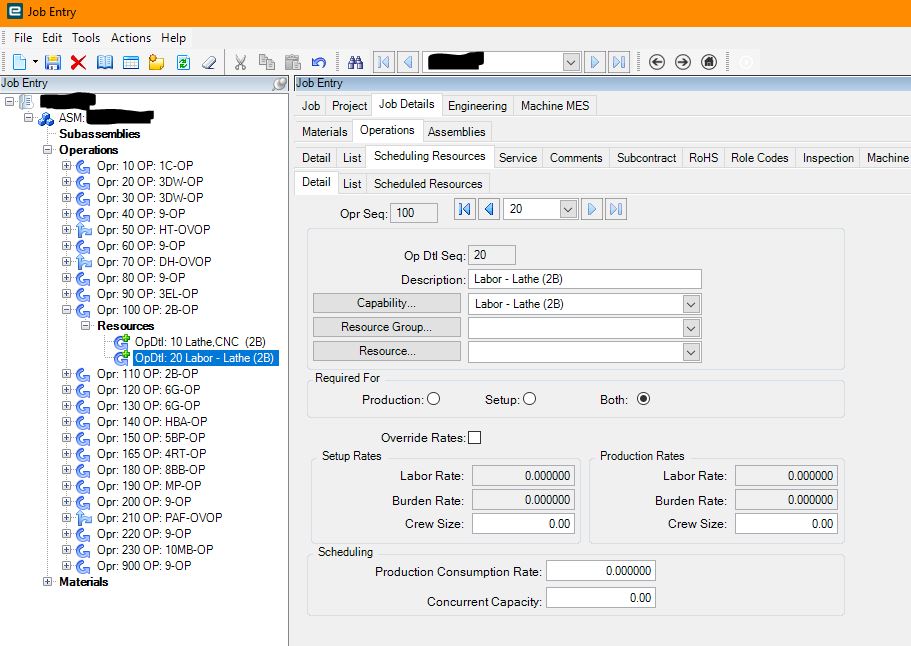Select Opr: 50 OP: HT-OVOP tree item

(153, 229)
